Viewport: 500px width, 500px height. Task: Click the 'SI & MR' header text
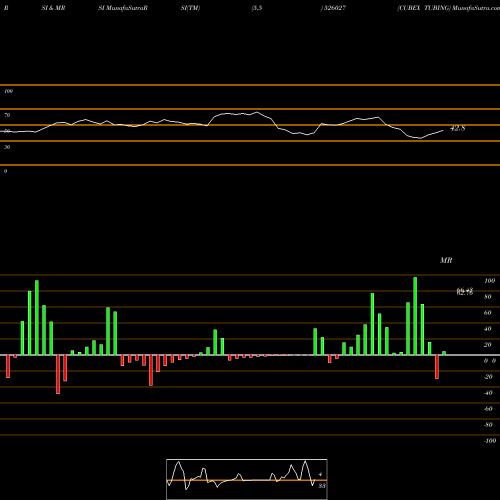tap(53, 8)
